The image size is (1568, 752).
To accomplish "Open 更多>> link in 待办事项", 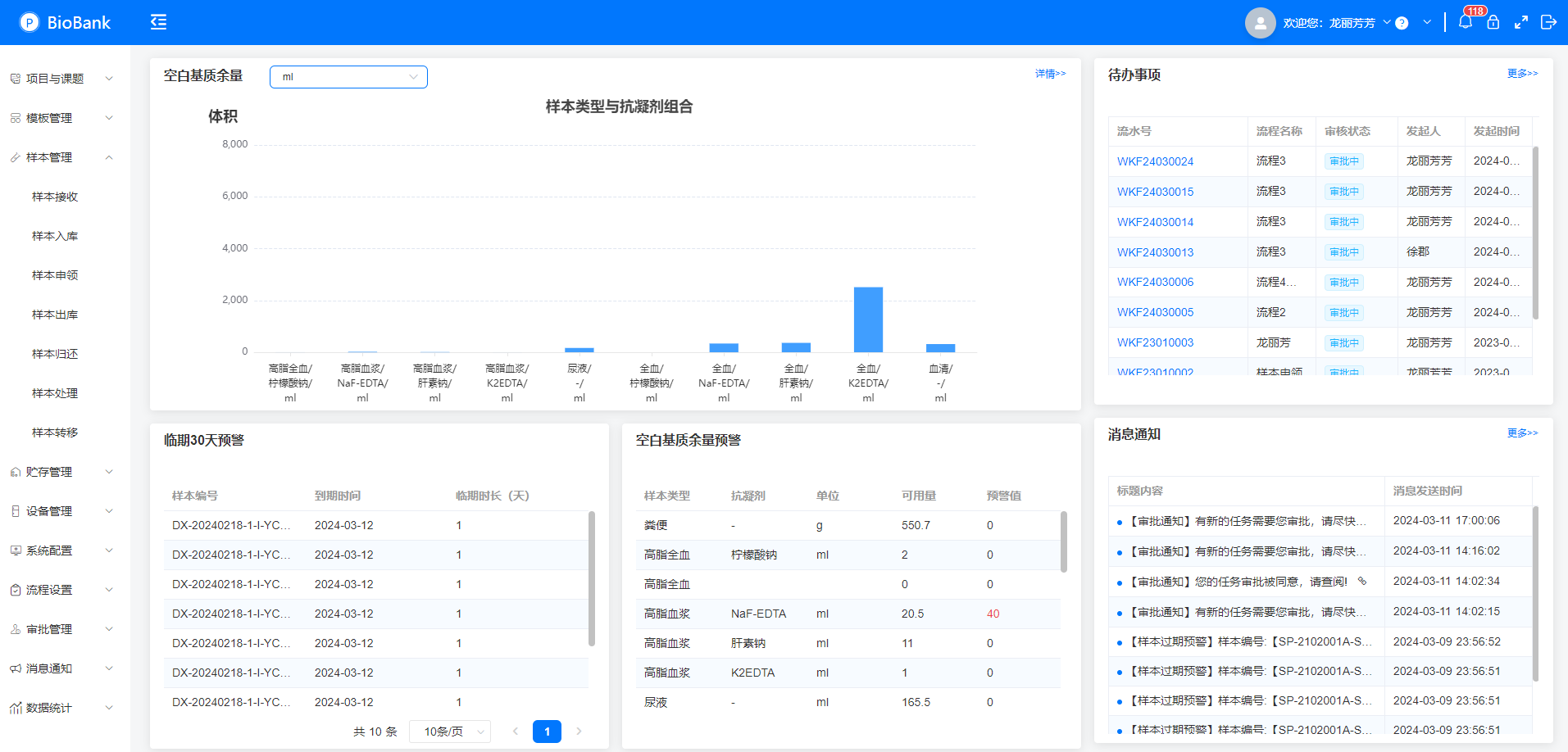I will coord(1522,74).
